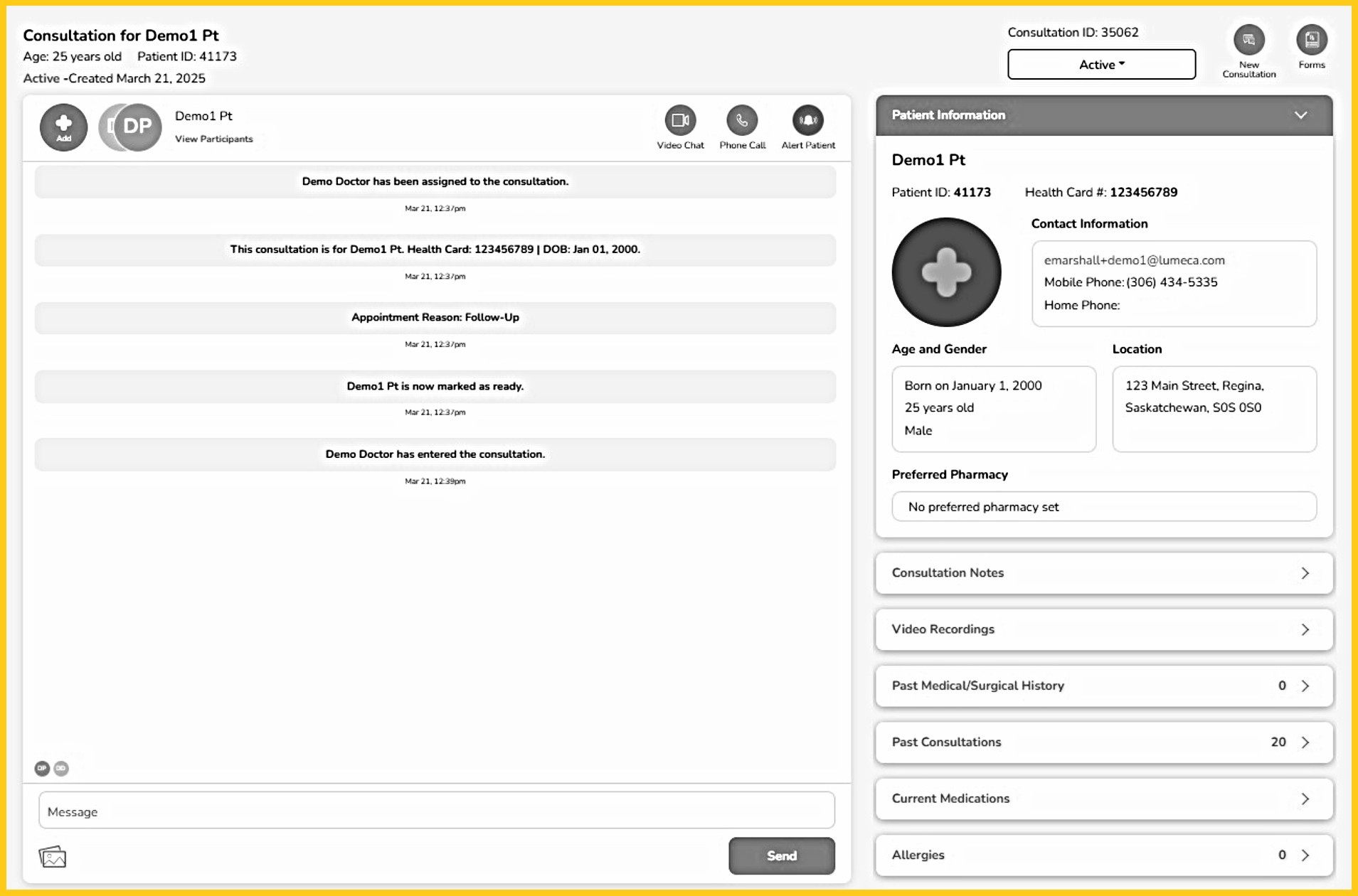Open the Active status dropdown
This screenshot has height=896, width=1358.
point(1101,65)
